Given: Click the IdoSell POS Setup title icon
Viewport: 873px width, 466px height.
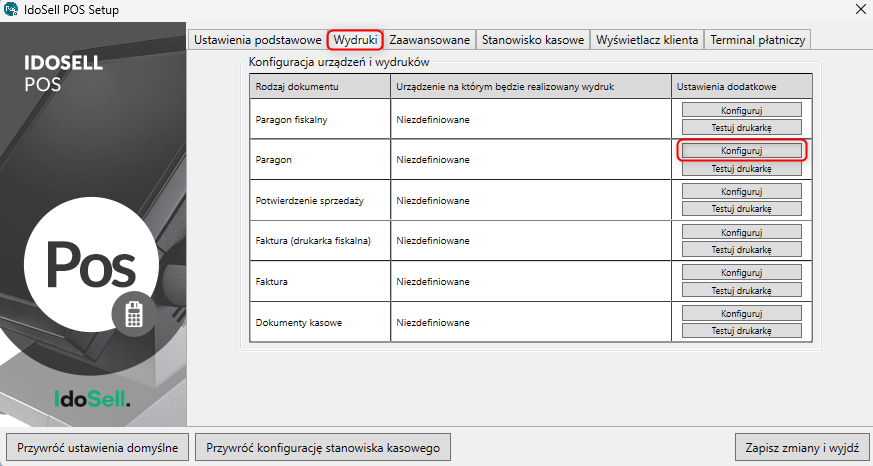Looking at the screenshot, I should tap(11, 9).
